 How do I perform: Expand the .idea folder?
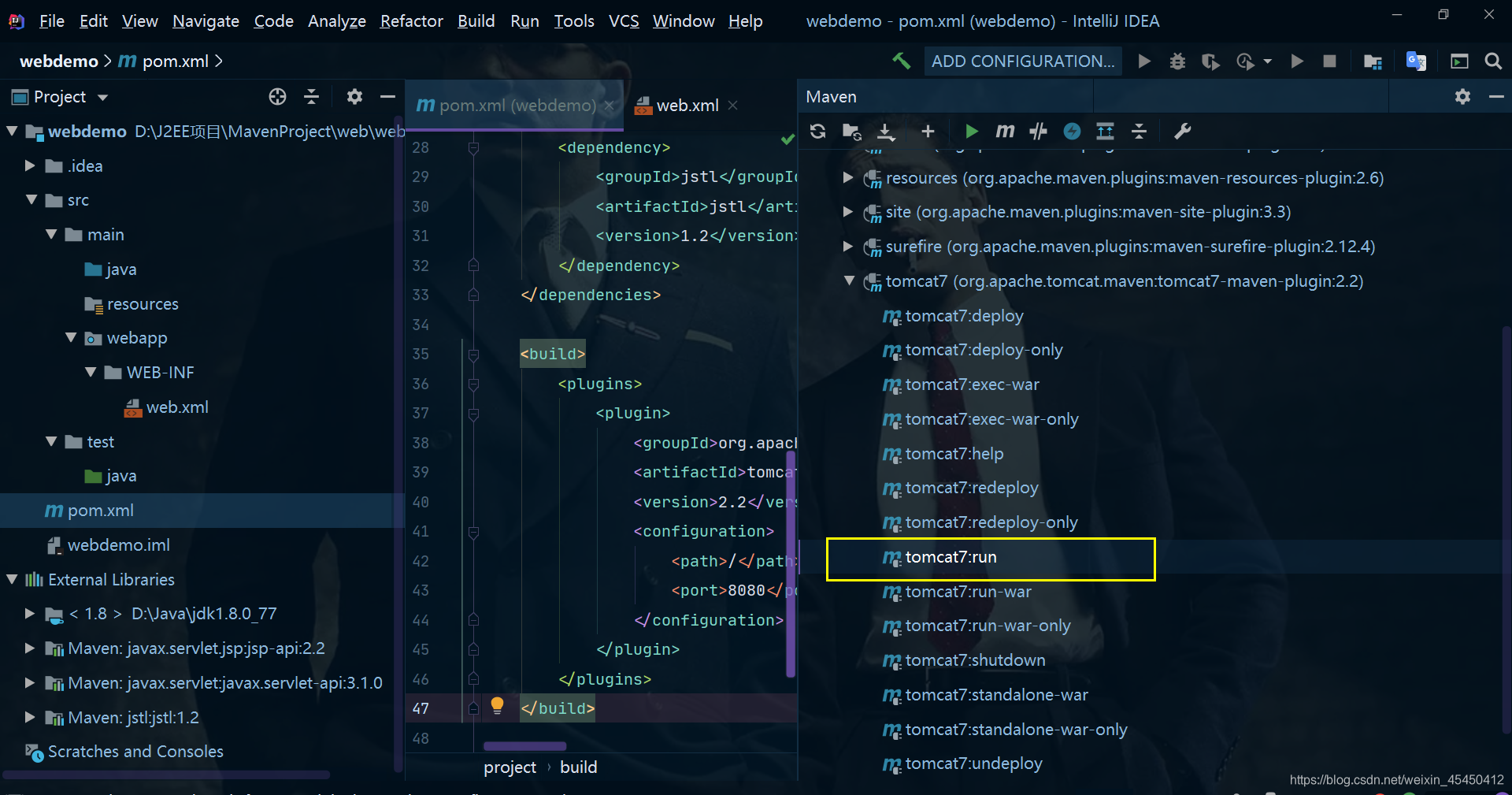30,165
